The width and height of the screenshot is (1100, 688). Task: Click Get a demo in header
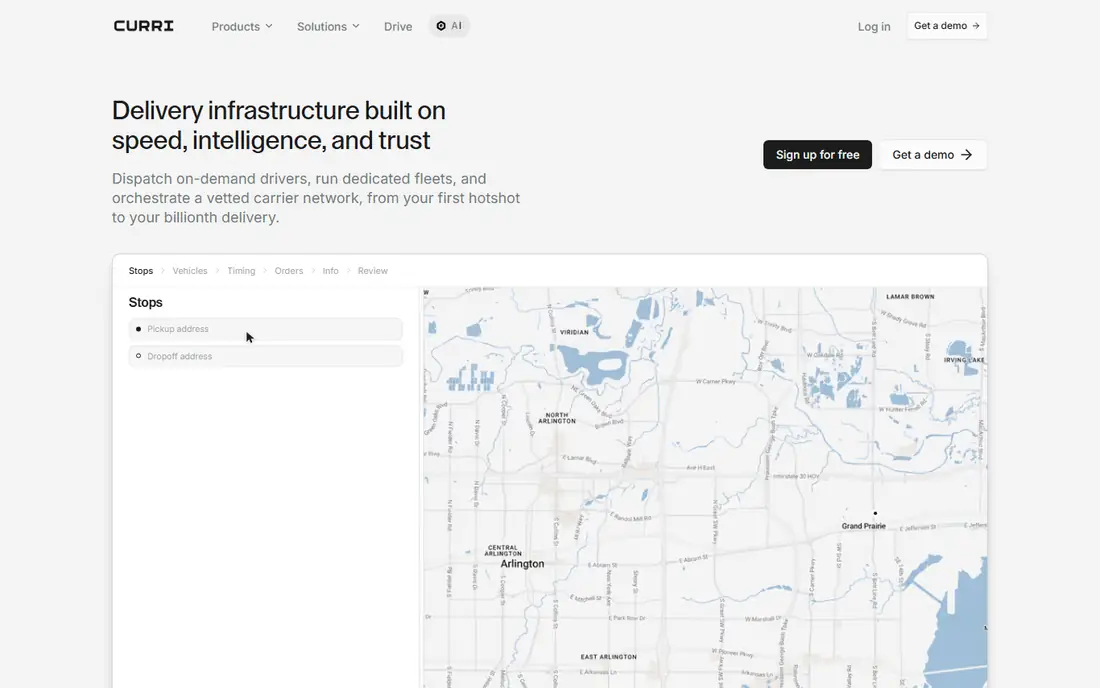point(946,26)
